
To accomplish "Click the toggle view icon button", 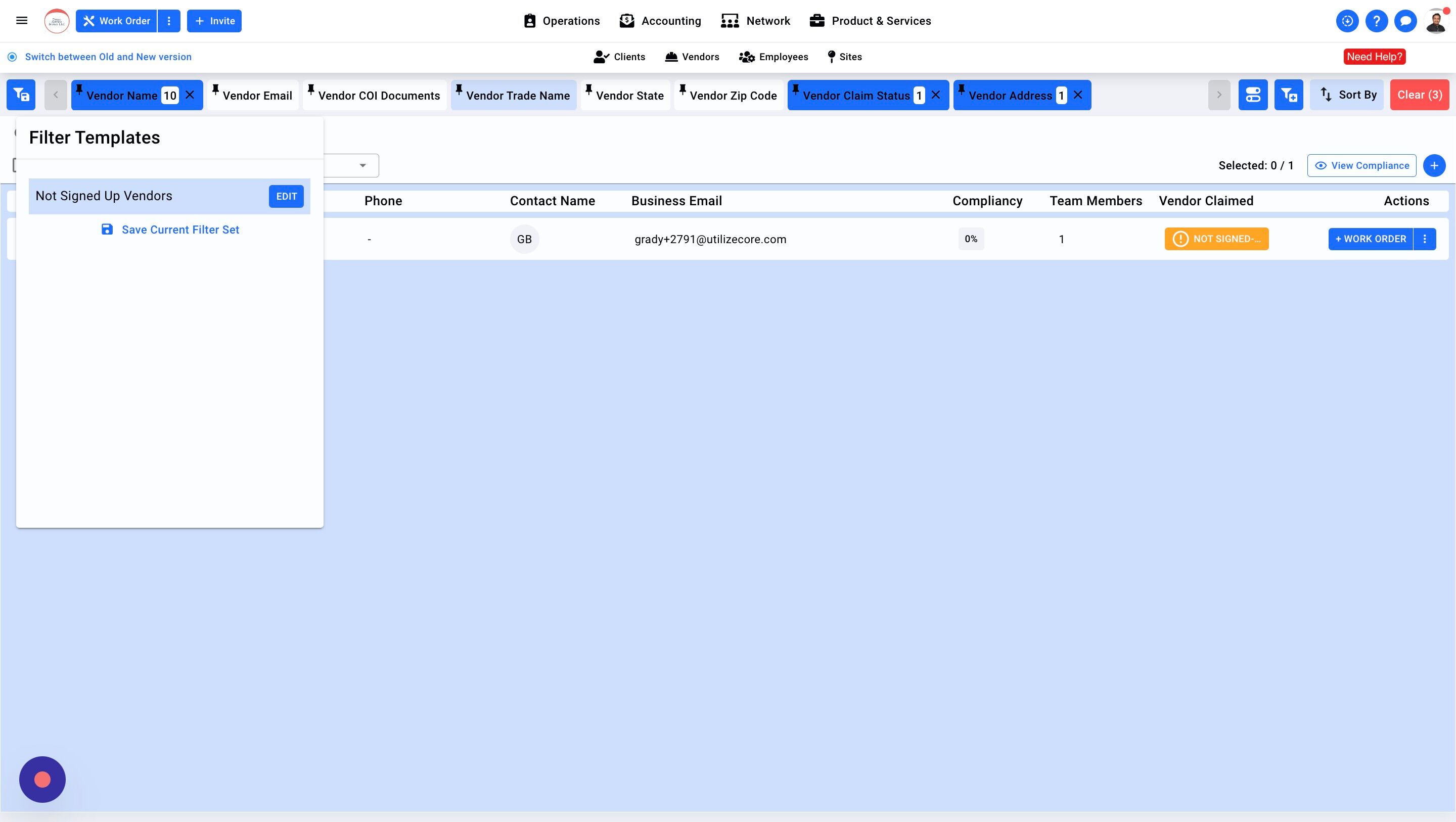I will 1253,95.
